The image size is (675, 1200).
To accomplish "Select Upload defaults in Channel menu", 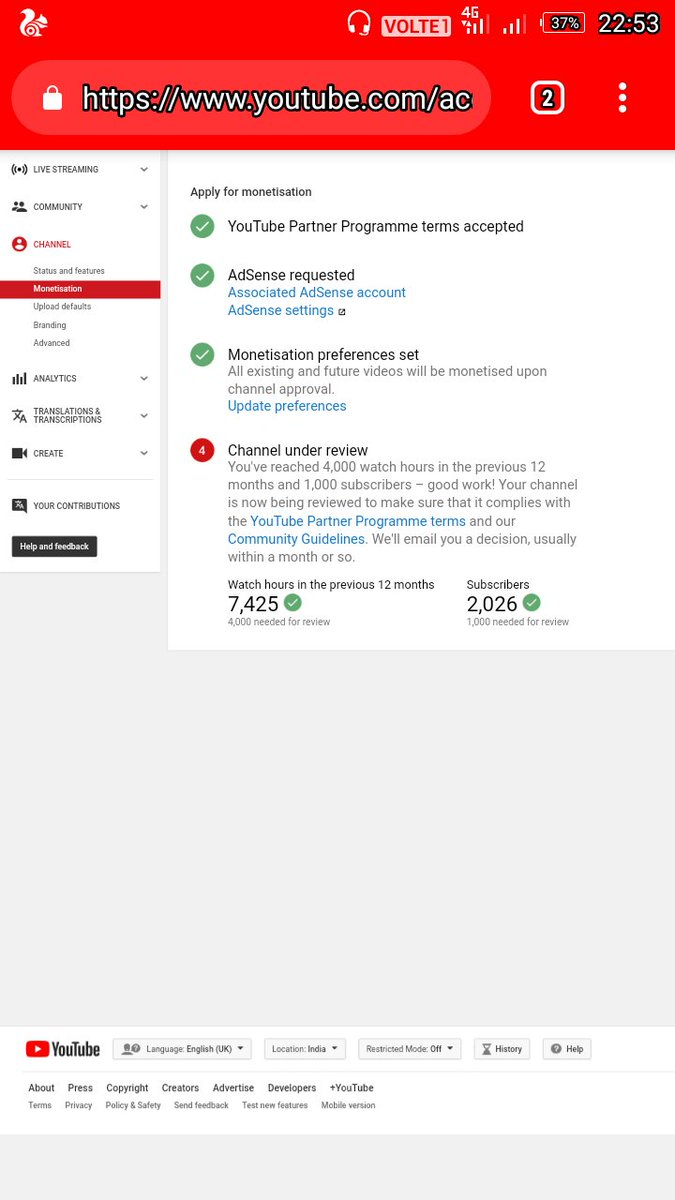I will tap(62, 307).
